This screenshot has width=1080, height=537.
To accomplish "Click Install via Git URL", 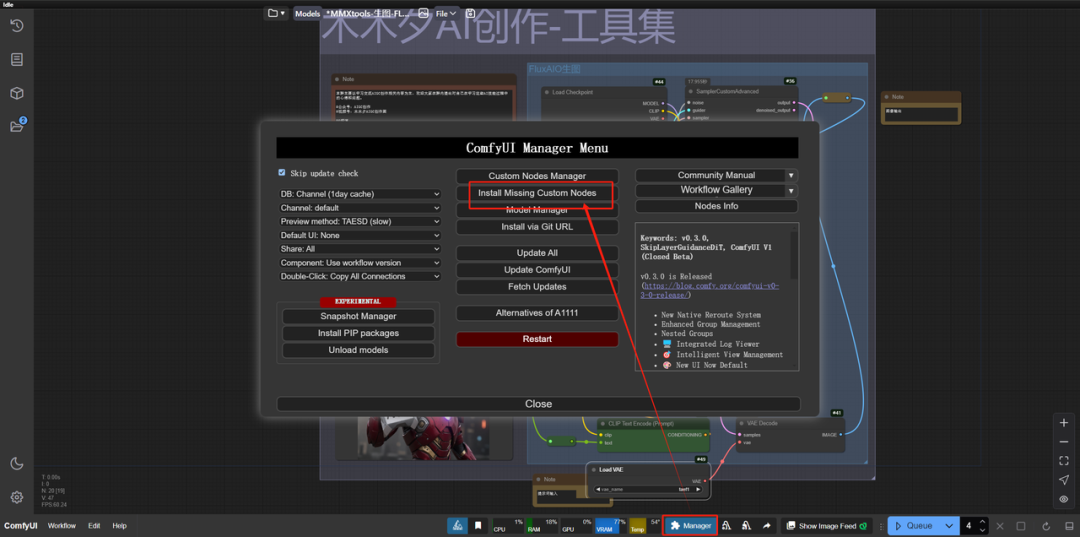I will coord(537,227).
